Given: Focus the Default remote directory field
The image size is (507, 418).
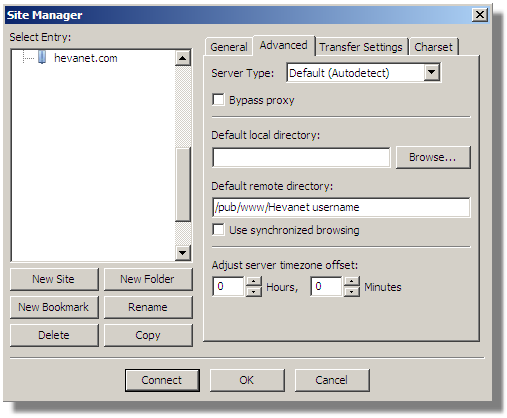Looking at the screenshot, I should click(x=341, y=207).
